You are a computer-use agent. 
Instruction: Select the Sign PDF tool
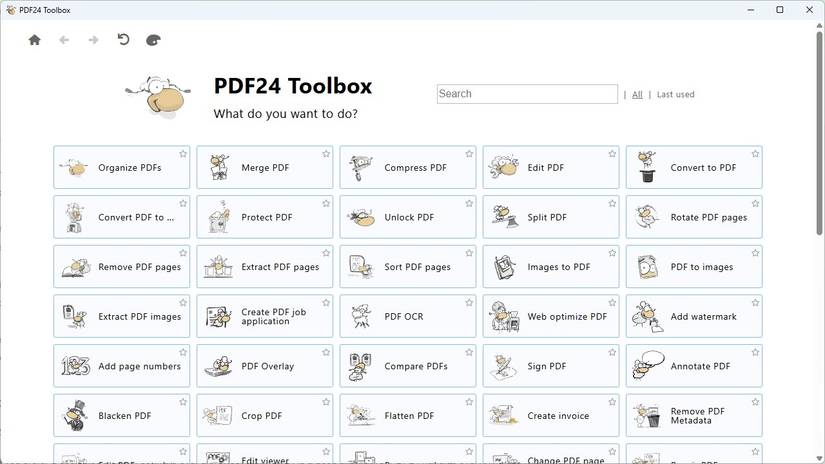pos(551,366)
